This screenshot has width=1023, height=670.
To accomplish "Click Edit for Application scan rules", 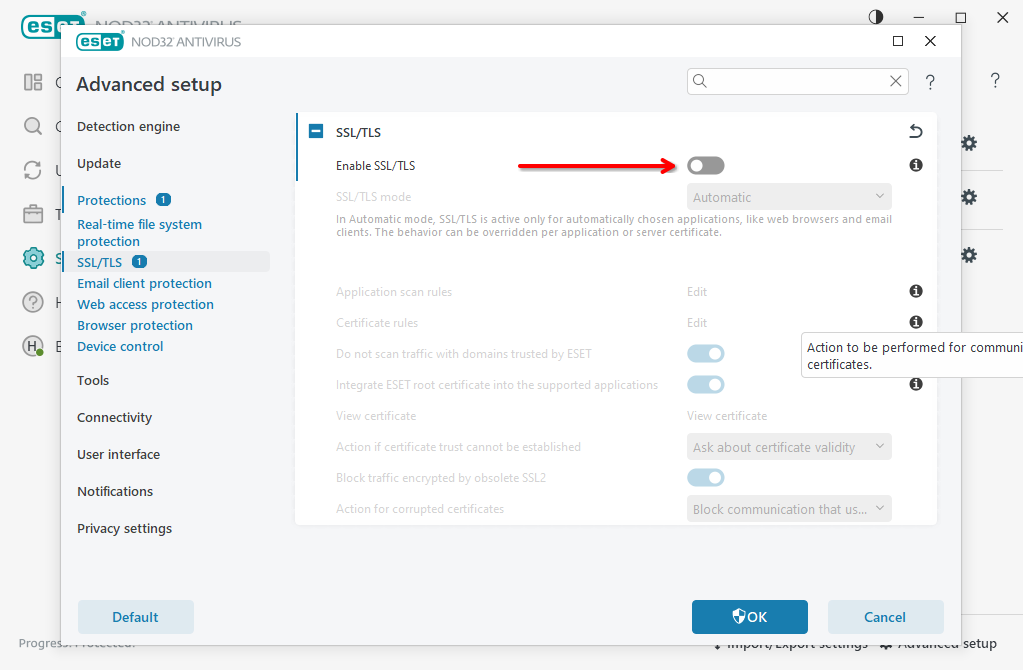I will 697,292.
